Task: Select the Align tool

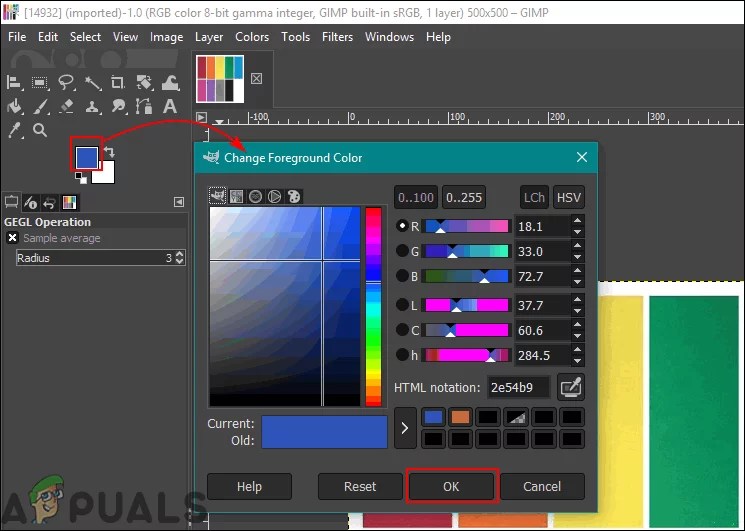Action: coord(14,83)
